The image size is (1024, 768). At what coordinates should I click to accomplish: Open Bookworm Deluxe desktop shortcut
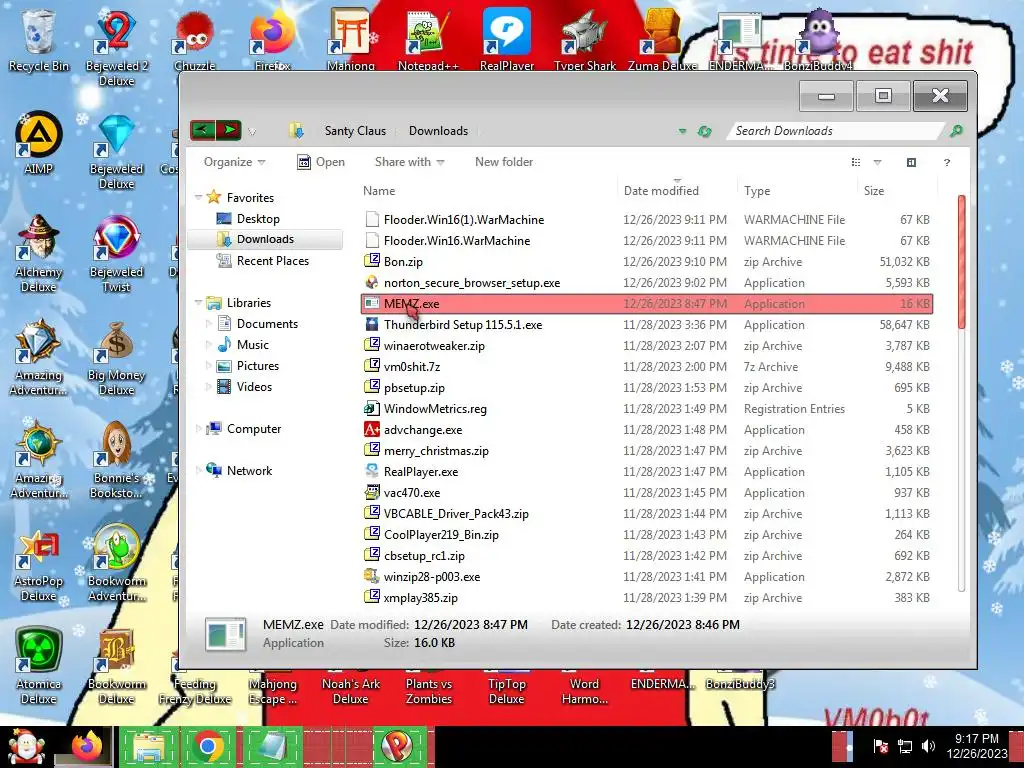click(x=116, y=666)
